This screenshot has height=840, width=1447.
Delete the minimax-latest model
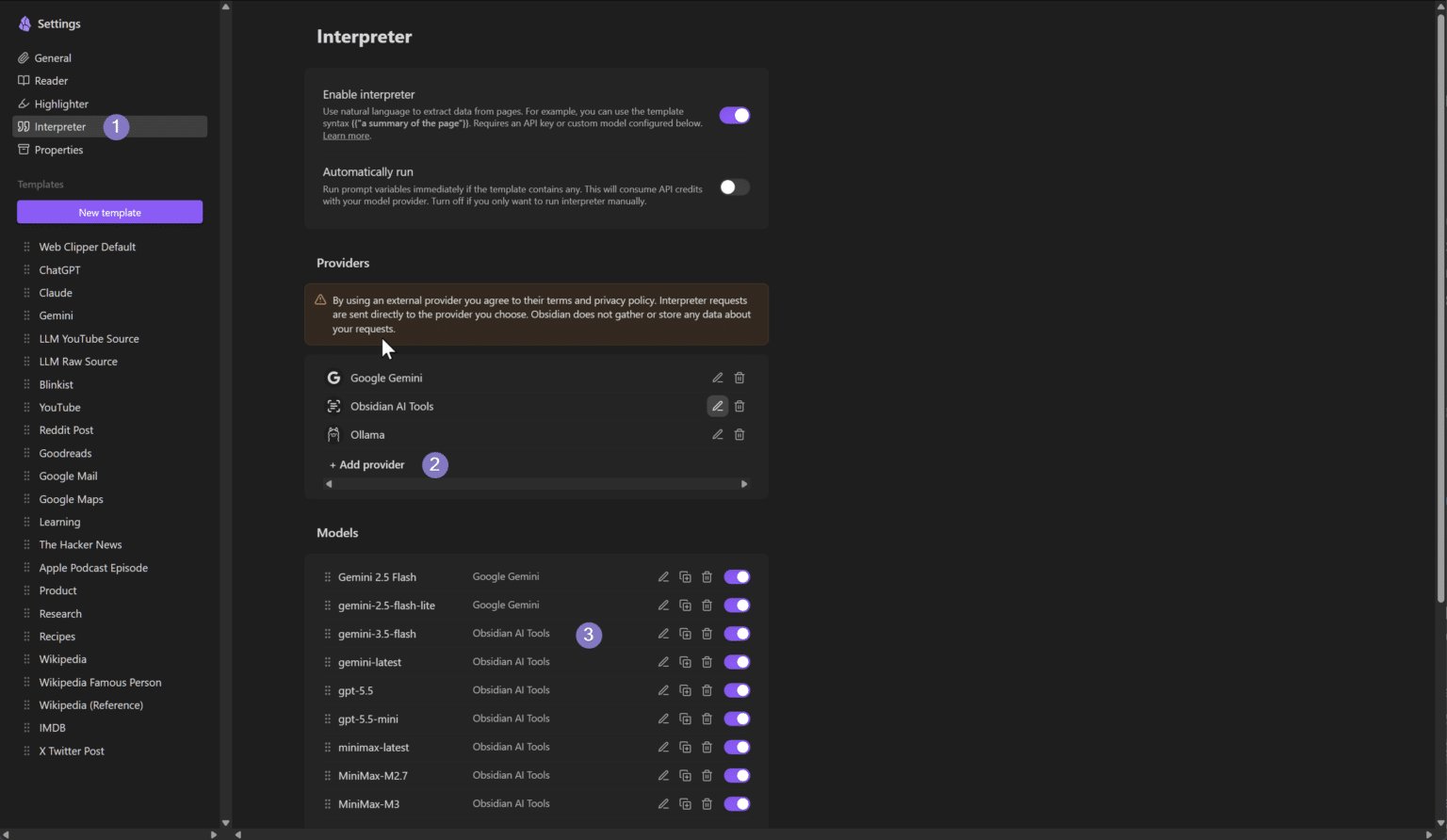click(x=707, y=747)
